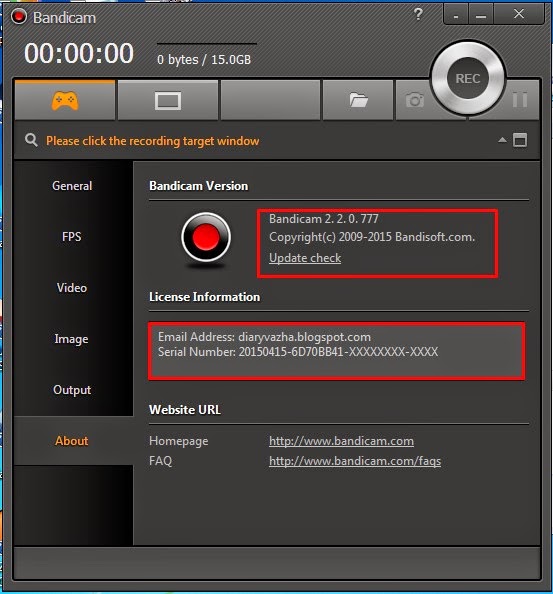
Task: Click the Copyright 2009-2015 Bandisoft.com text
Action: click(x=372, y=237)
